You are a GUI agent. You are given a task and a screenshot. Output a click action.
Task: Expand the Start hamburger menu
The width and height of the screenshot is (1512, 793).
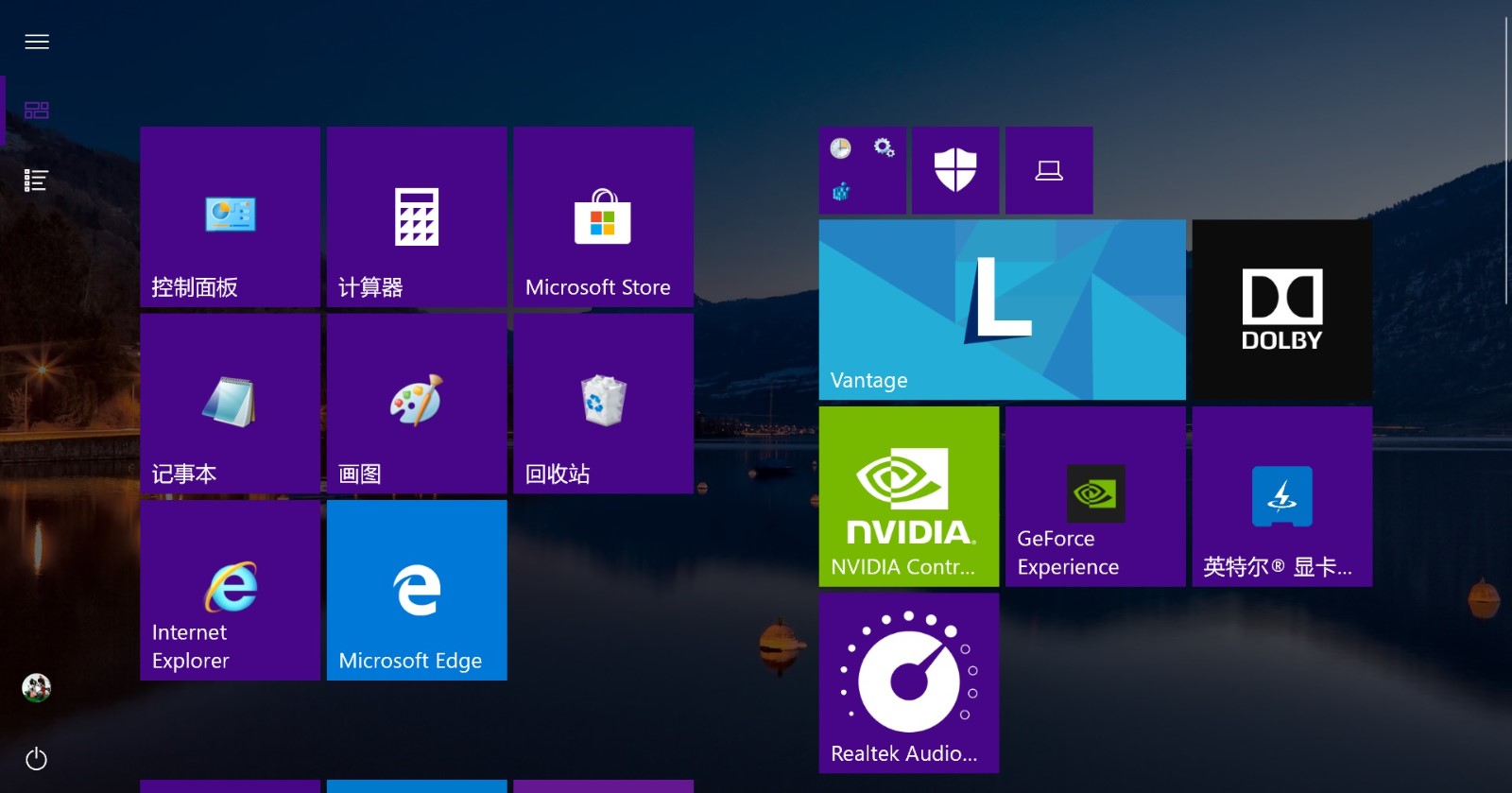(x=37, y=42)
